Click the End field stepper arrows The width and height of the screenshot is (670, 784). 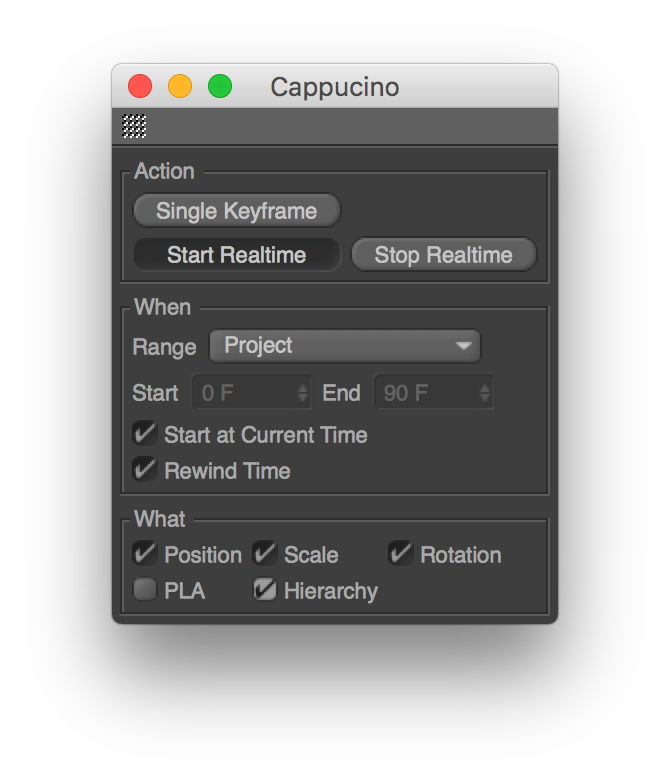484,392
